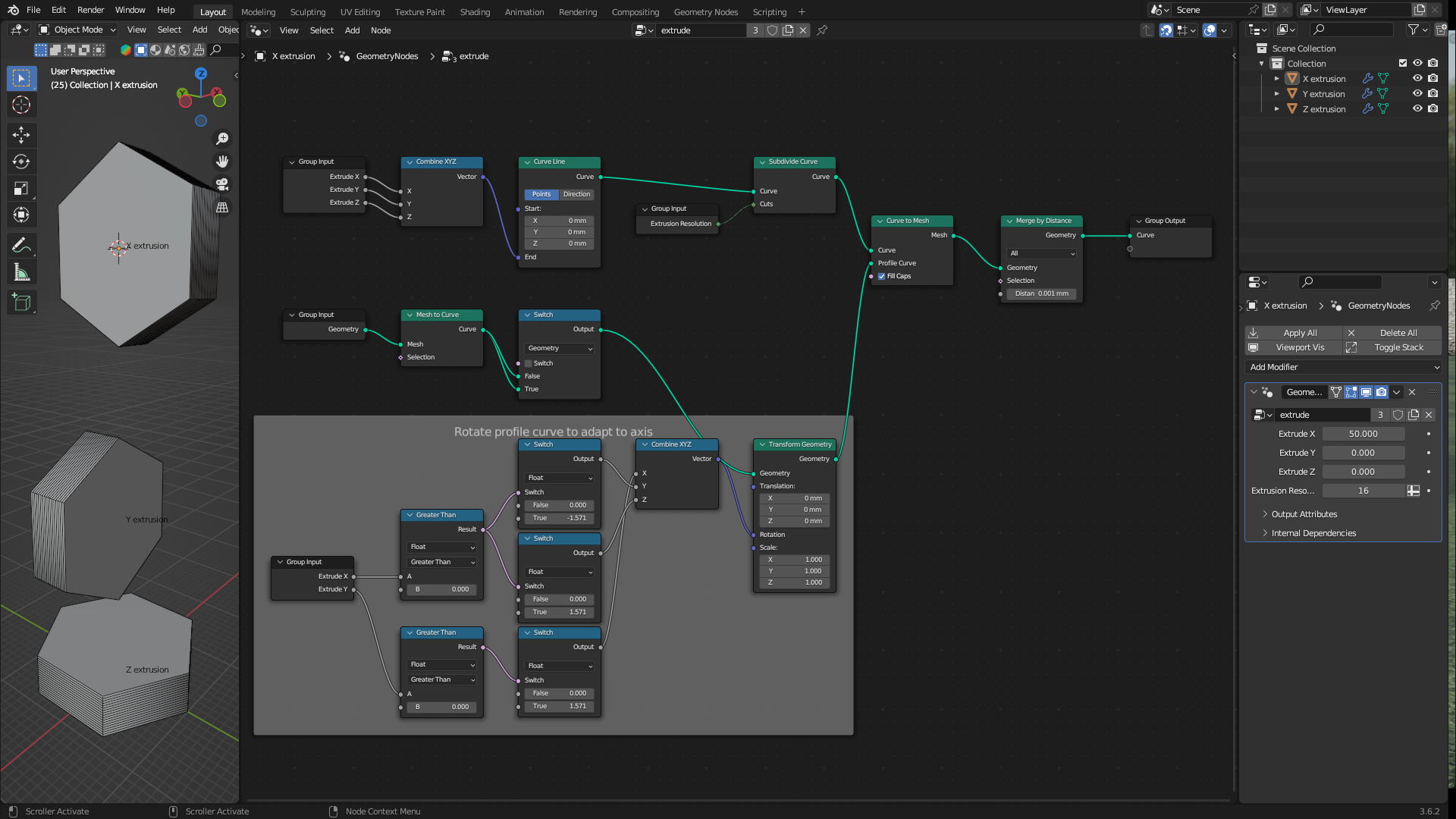Open Geometry type dropdown on Switch node
Image resolution: width=1456 pixels, height=819 pixels.
pyautogui.click(x=560, y=348)
